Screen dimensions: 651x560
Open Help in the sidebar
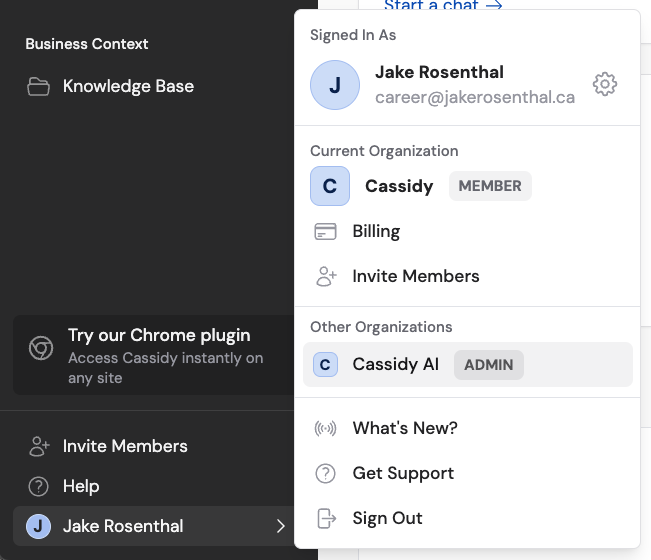point(154,487)
